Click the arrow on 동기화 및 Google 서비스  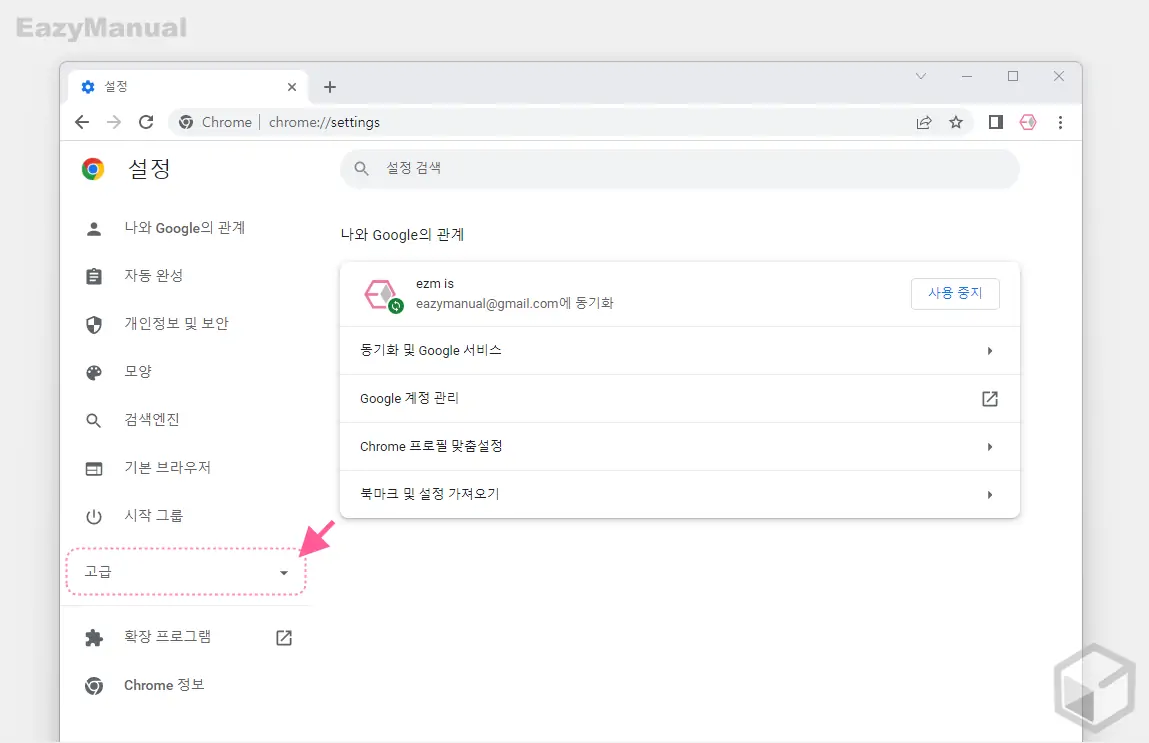click(990, 351)
